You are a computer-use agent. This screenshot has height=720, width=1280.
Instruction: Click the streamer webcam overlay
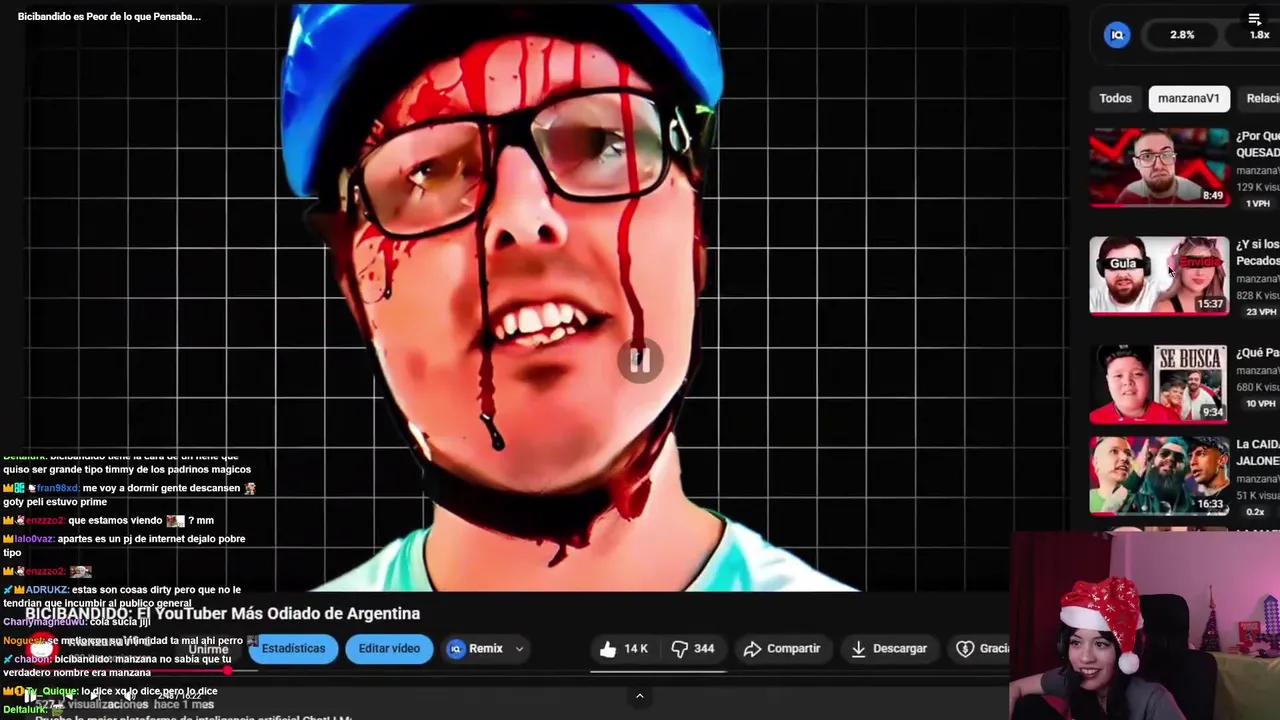[x=1144, y=625]
